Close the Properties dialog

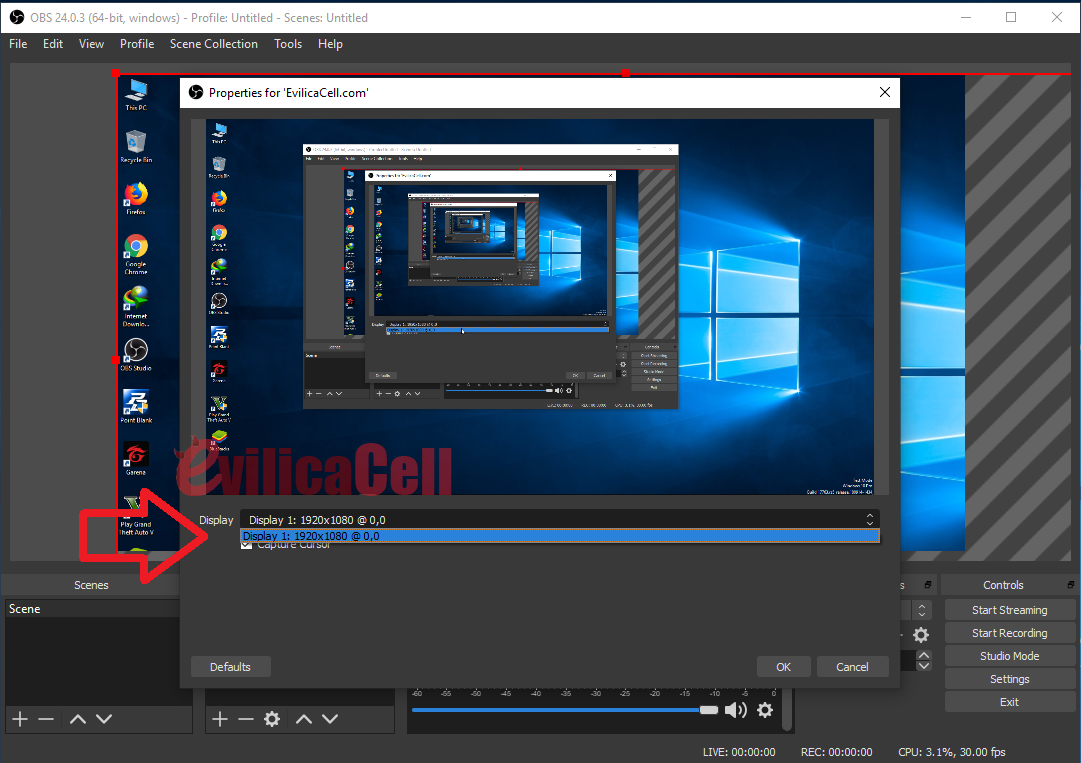(x=885, y=92)
